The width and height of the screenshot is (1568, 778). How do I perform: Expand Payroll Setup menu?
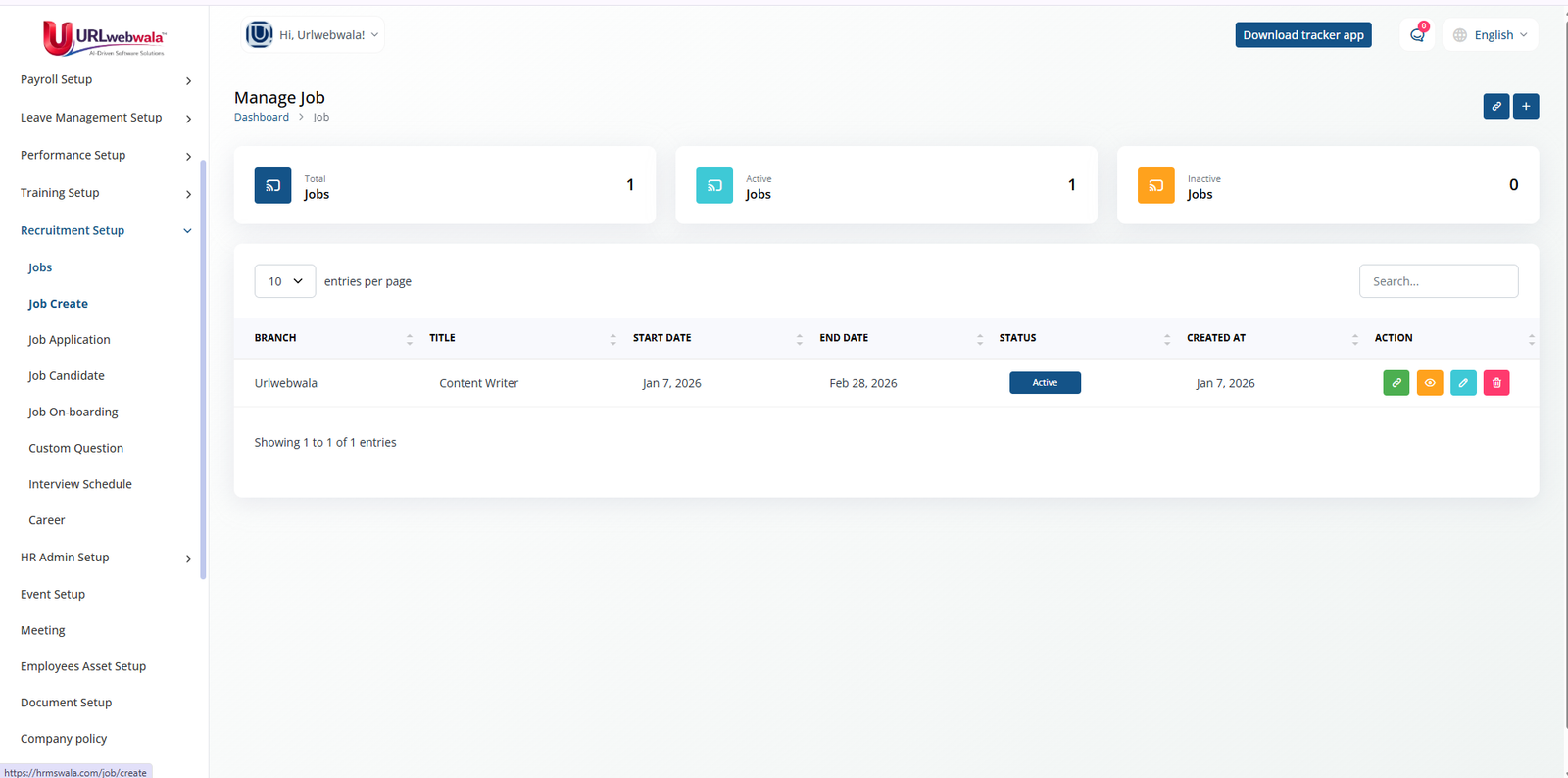coord(105,80)
